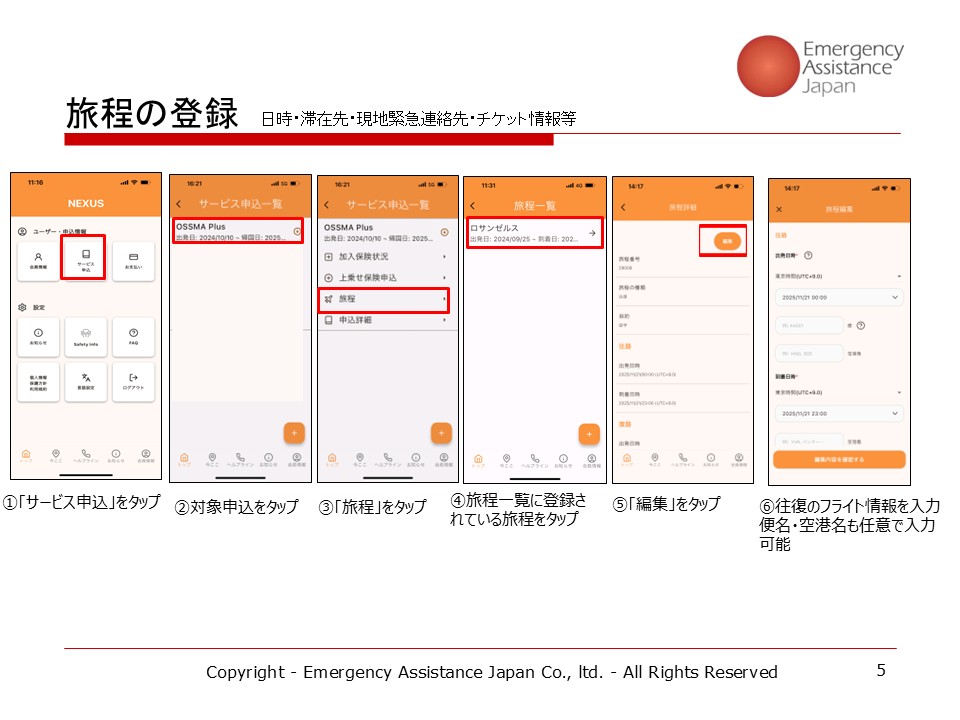
Task: Click back arrow on 旅程一覧 screen
Action: tap(473, 205)
